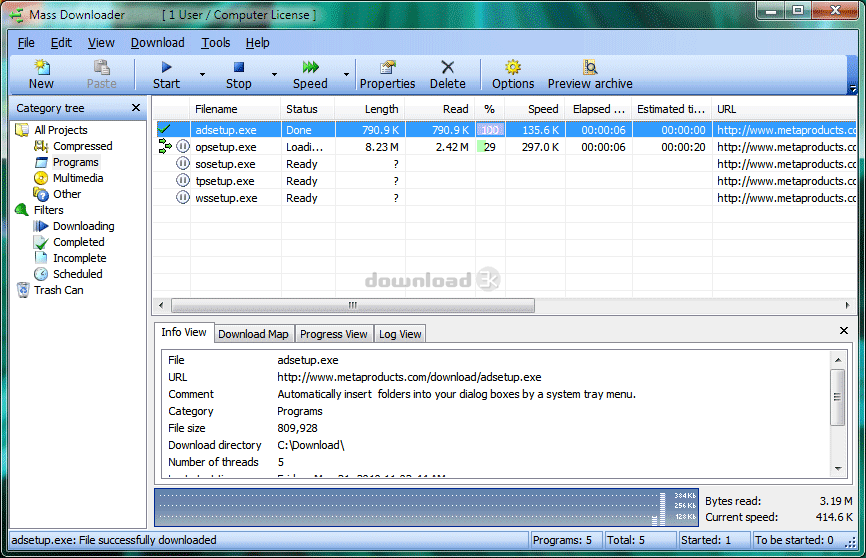Open the File menu

(x=26, y=43)
